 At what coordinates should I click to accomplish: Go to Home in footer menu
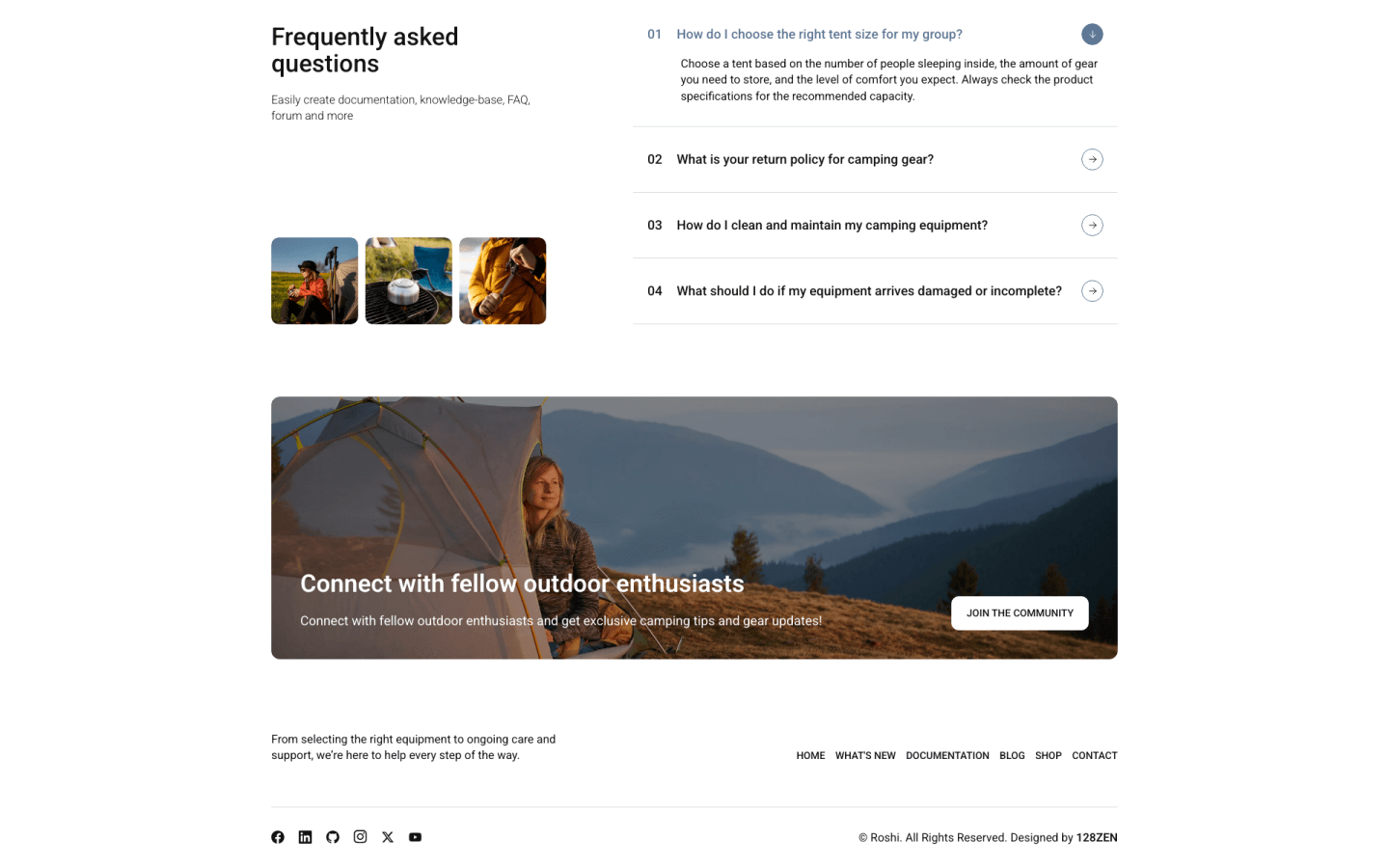tap(810, 756)
